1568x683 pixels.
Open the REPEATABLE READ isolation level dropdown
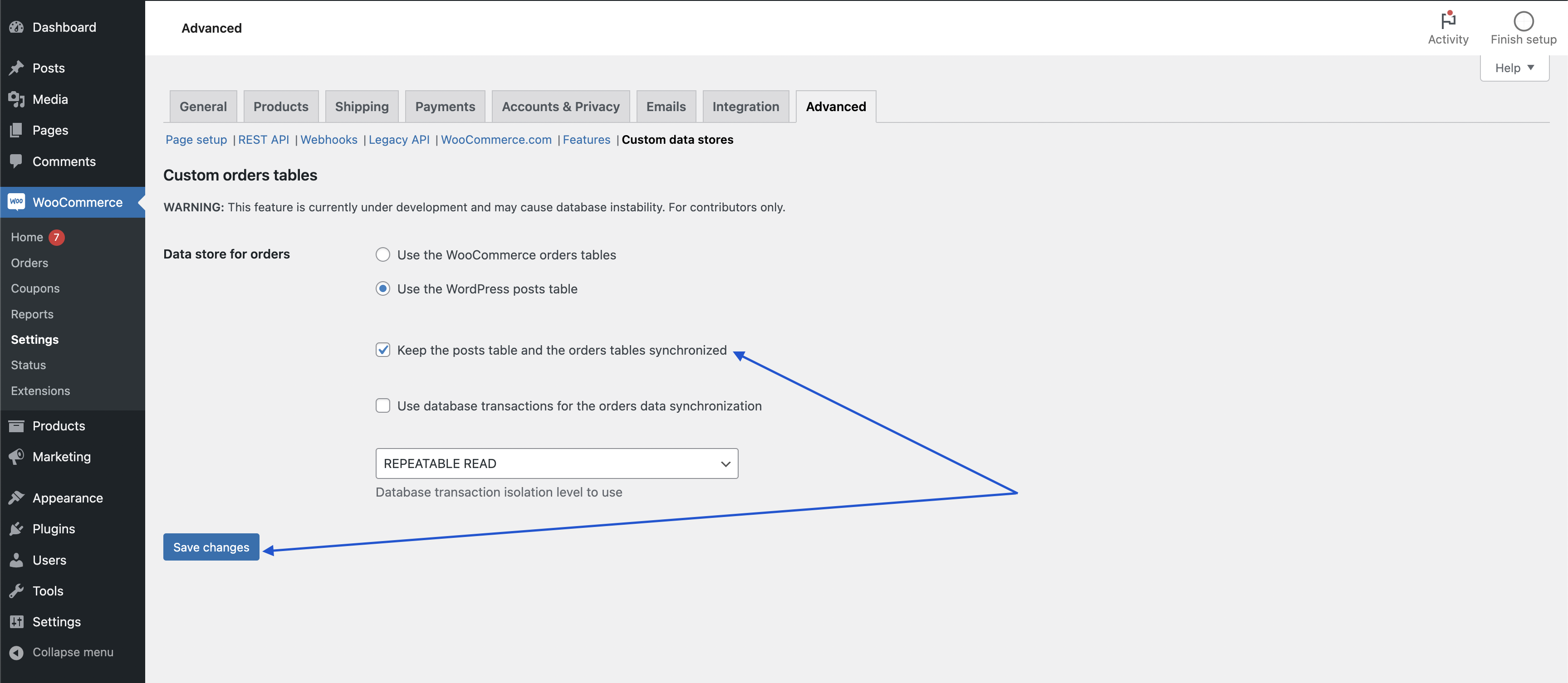click(x=556, y=464)
